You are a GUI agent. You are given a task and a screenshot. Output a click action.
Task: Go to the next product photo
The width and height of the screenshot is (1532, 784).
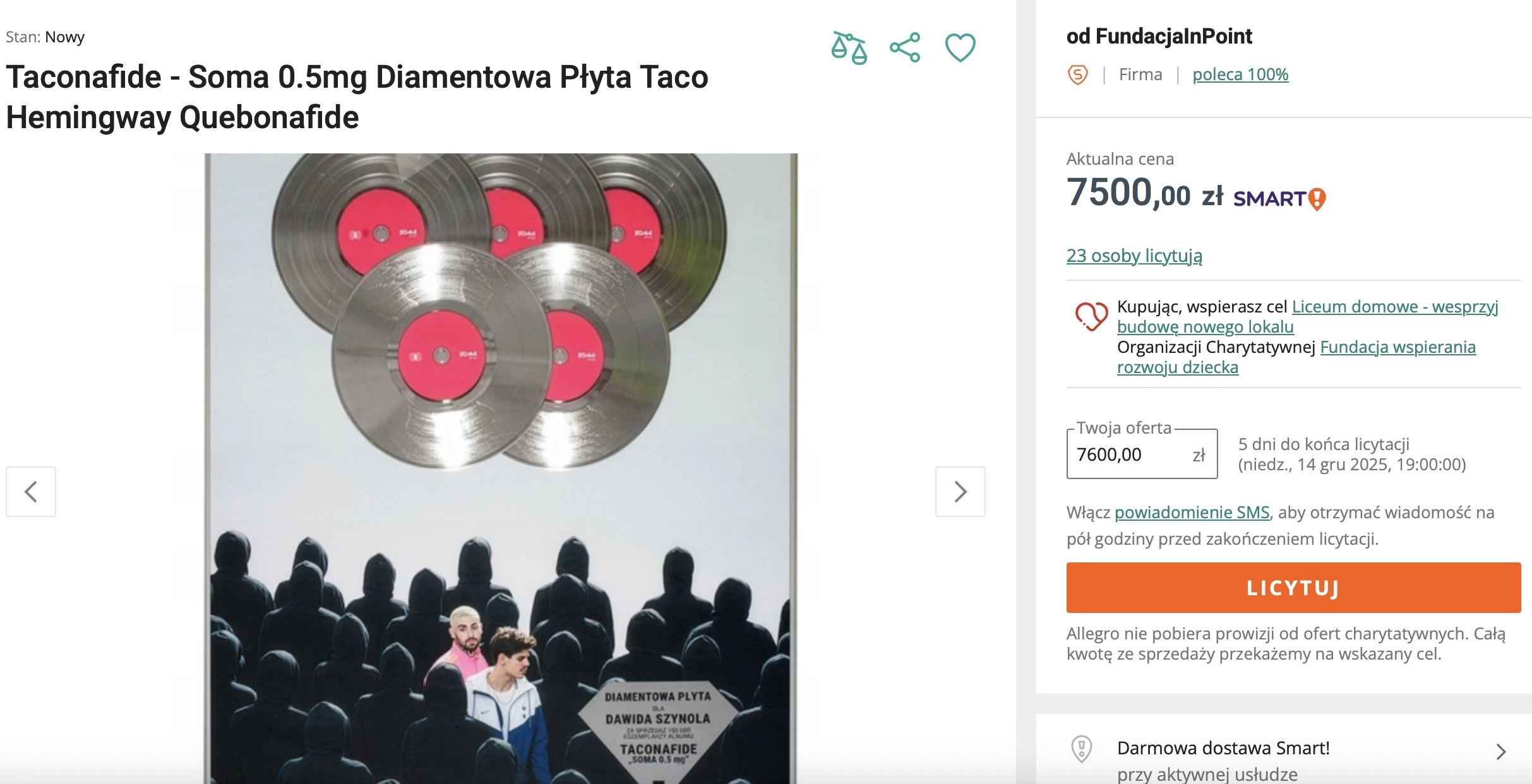[x=960, y=492]
